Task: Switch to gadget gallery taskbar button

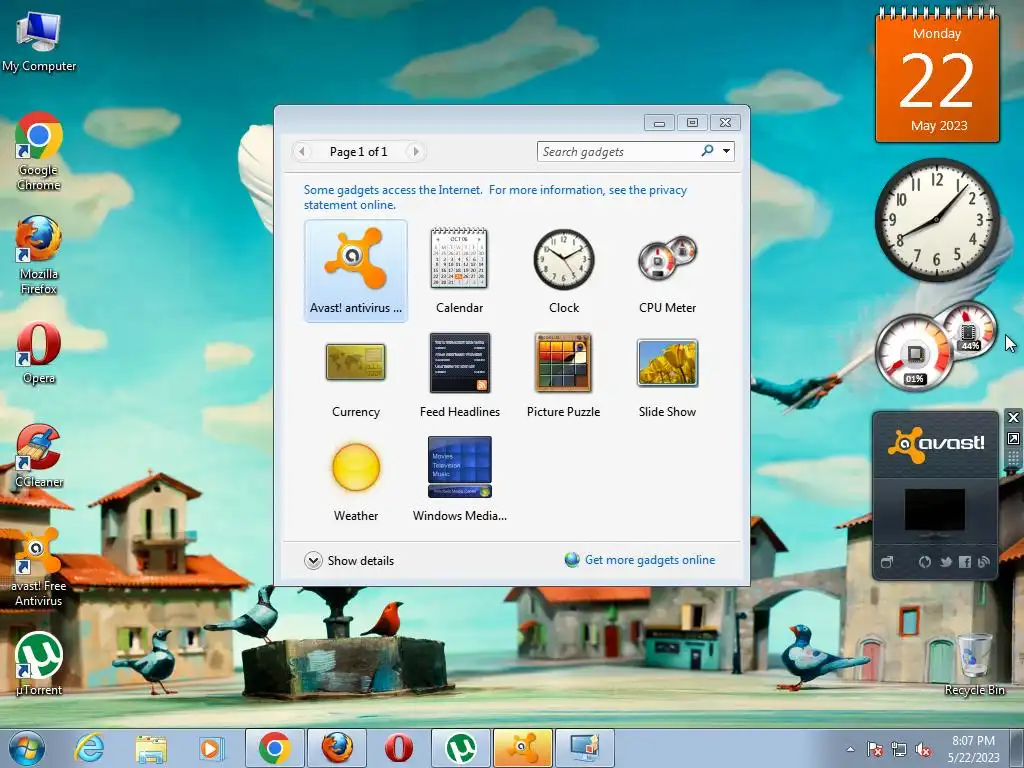Action: coord(584,748)
